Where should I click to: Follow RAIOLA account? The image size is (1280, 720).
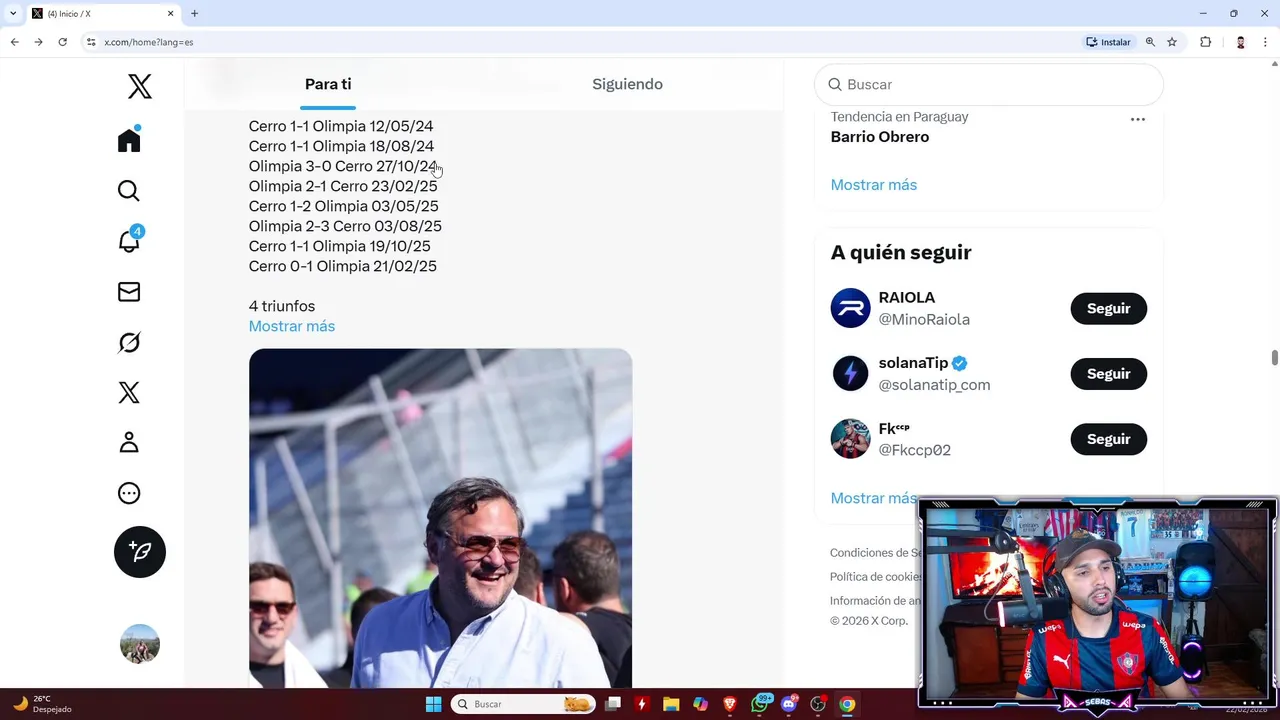[1108, 309]
